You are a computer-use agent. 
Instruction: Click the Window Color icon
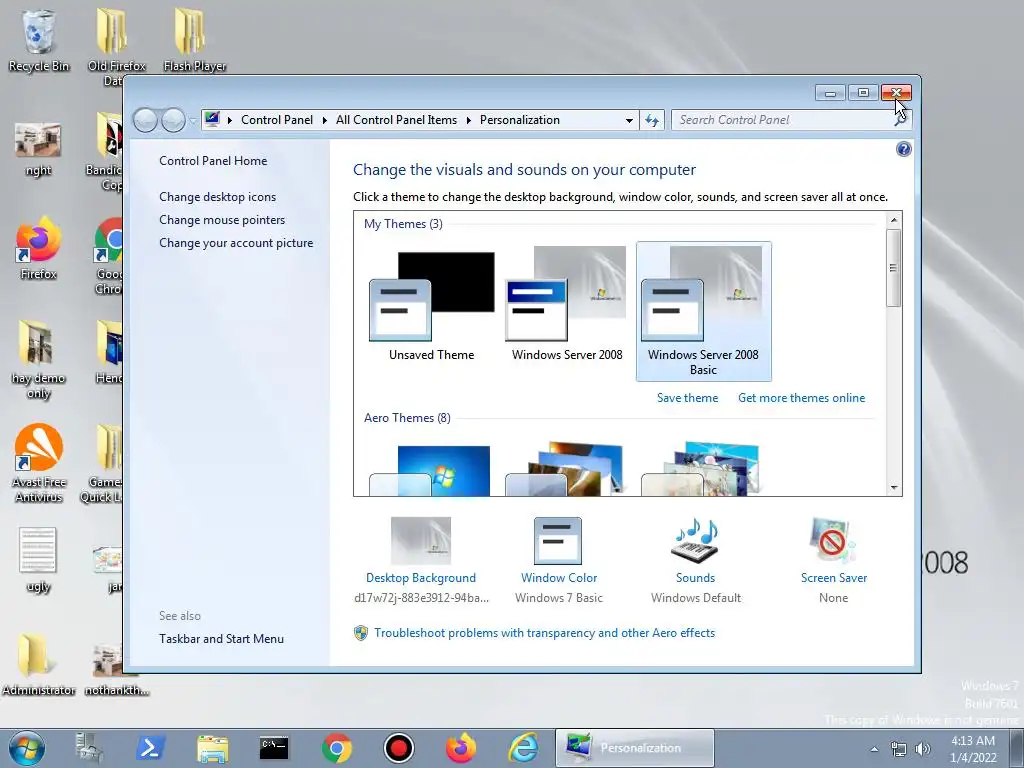pyautogui.click(x=558, y=541)
